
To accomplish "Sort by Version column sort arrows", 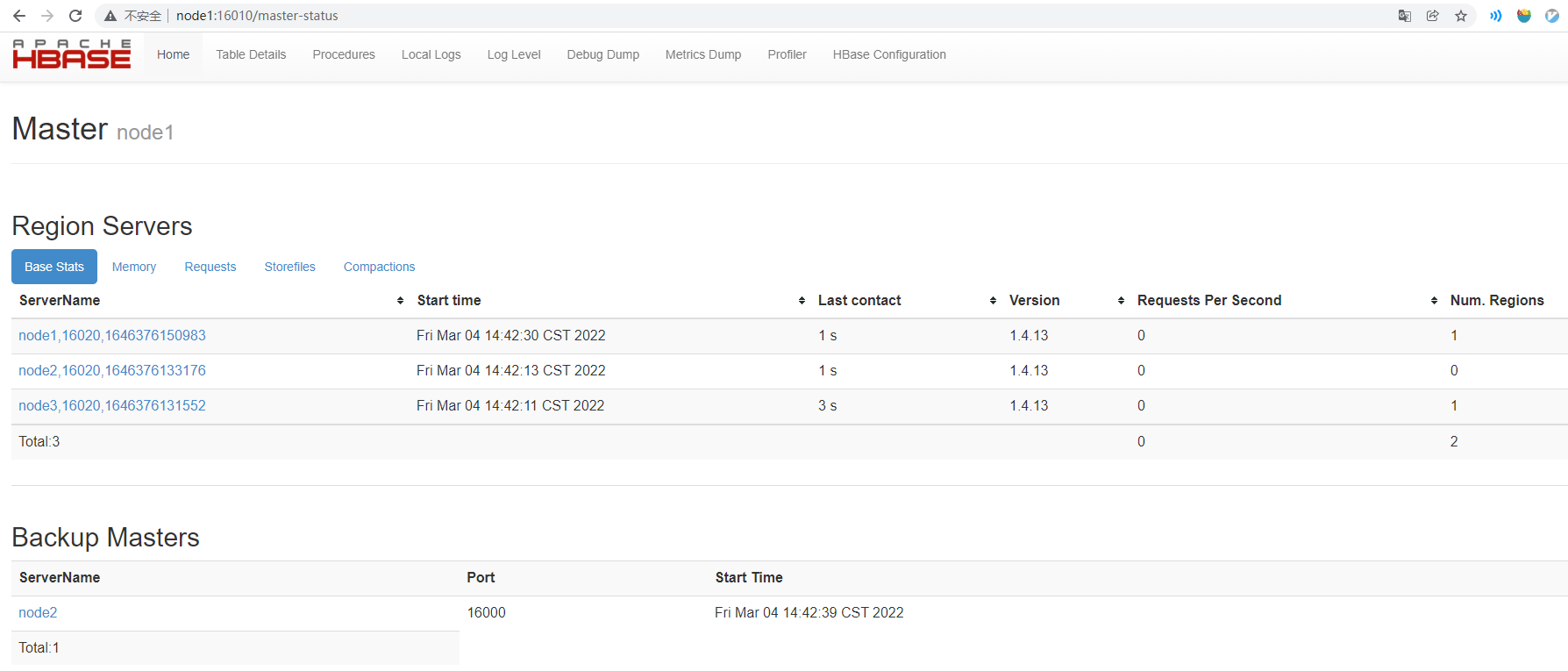I will [x=1122, y=301].
